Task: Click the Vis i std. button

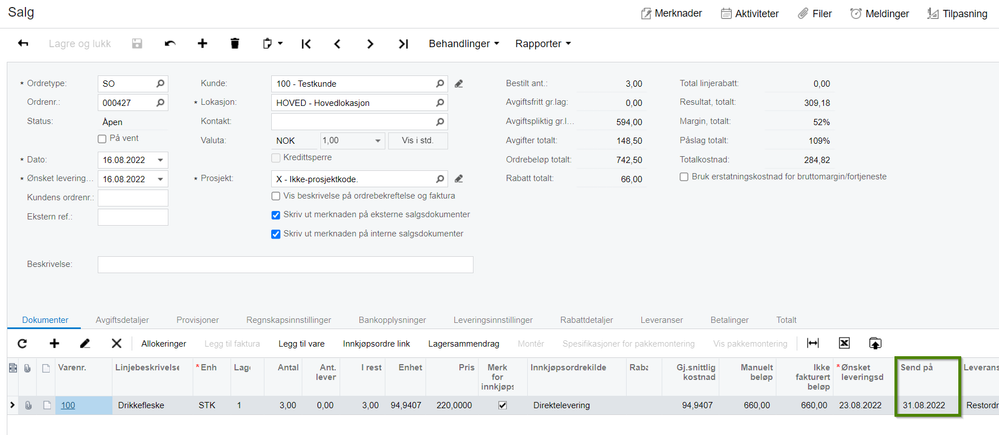Action: pos(418,141)
